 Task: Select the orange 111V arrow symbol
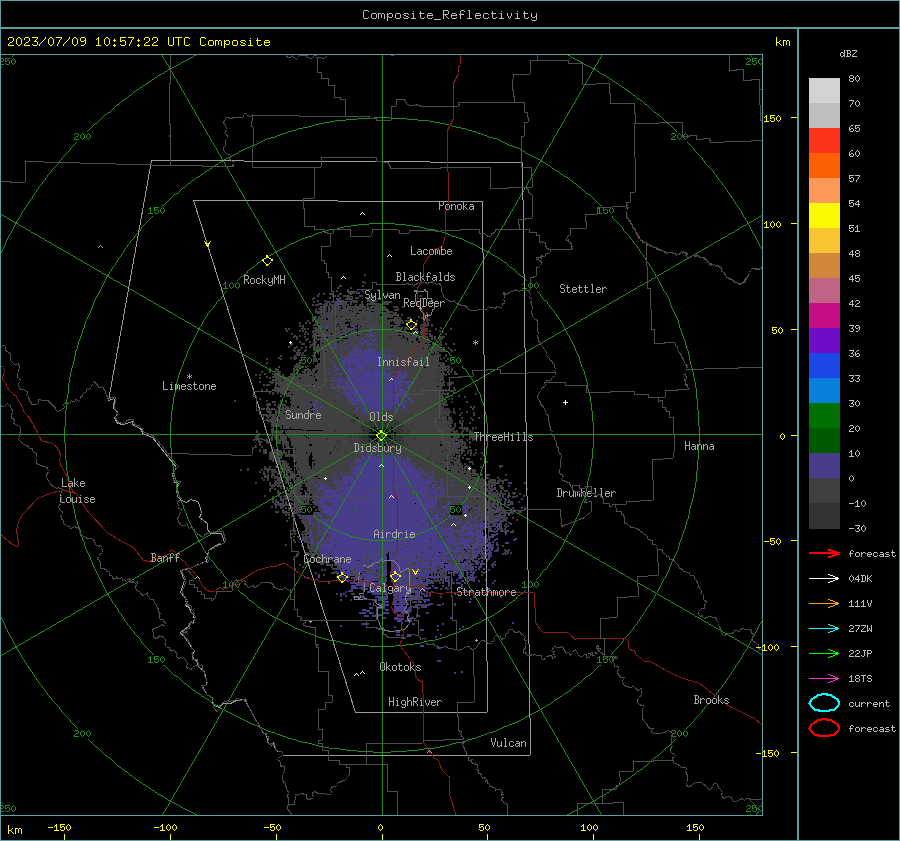pos(824,603)
